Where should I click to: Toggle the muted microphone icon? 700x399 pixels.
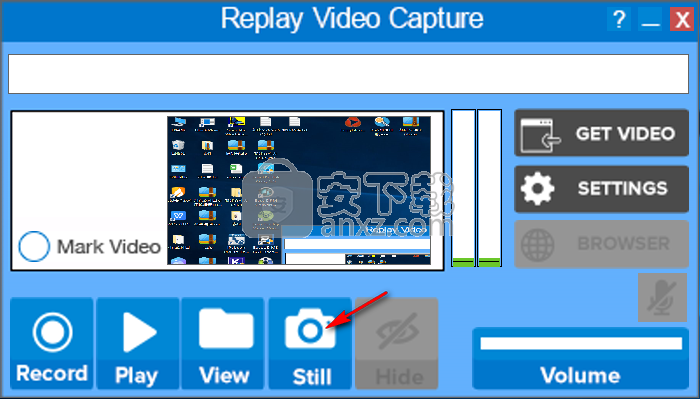pos(662,297)
